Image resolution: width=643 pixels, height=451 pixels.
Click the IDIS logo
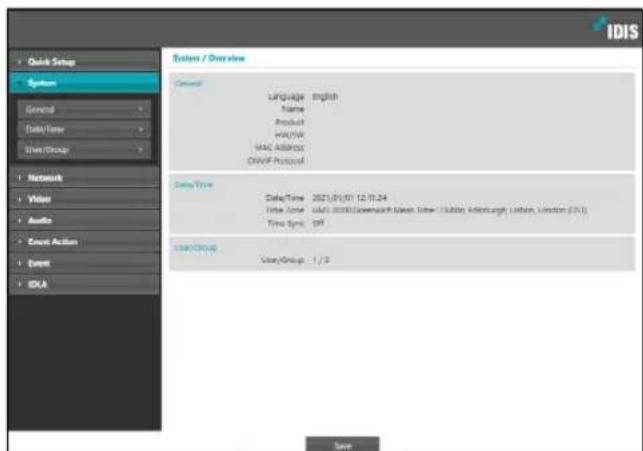(x=616, y=29)
